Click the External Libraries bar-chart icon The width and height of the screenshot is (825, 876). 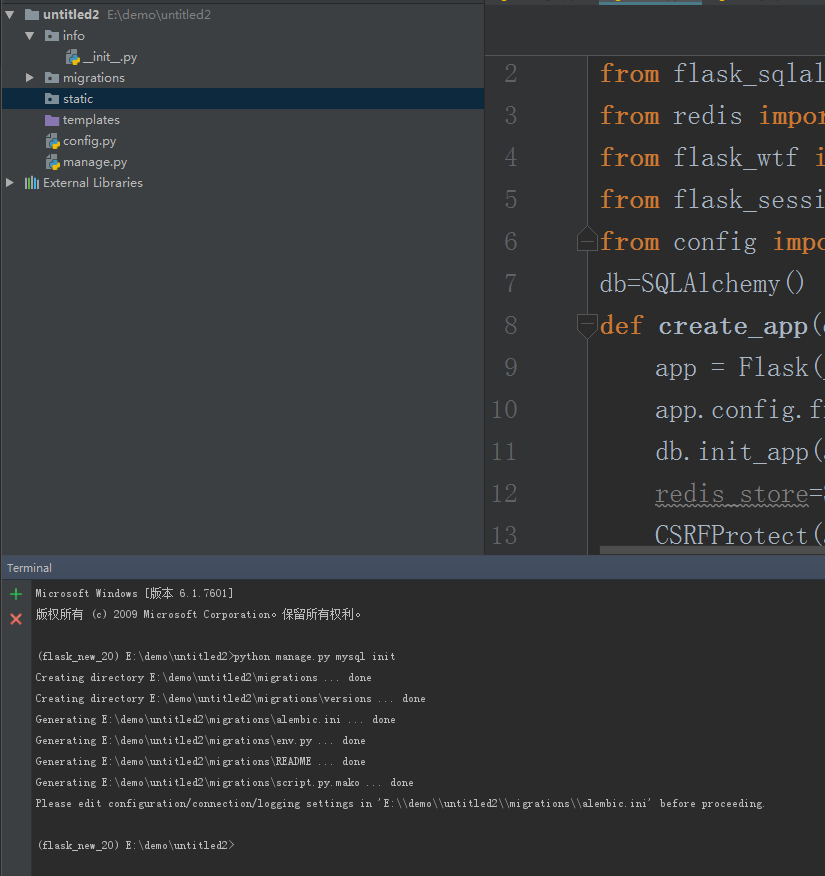tap(32, 183)
